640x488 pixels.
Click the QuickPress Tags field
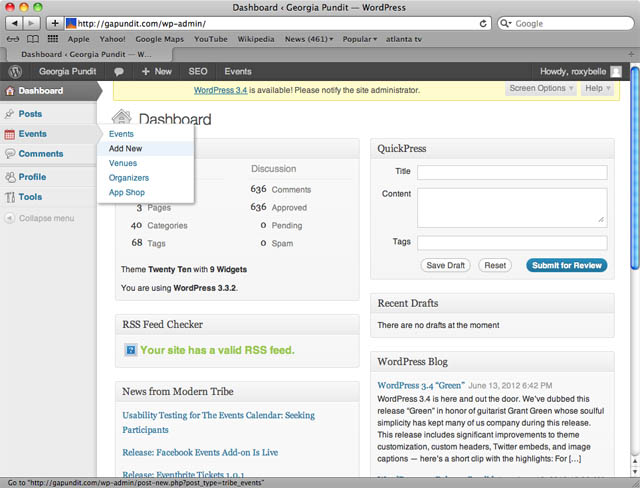coord(512,243)
